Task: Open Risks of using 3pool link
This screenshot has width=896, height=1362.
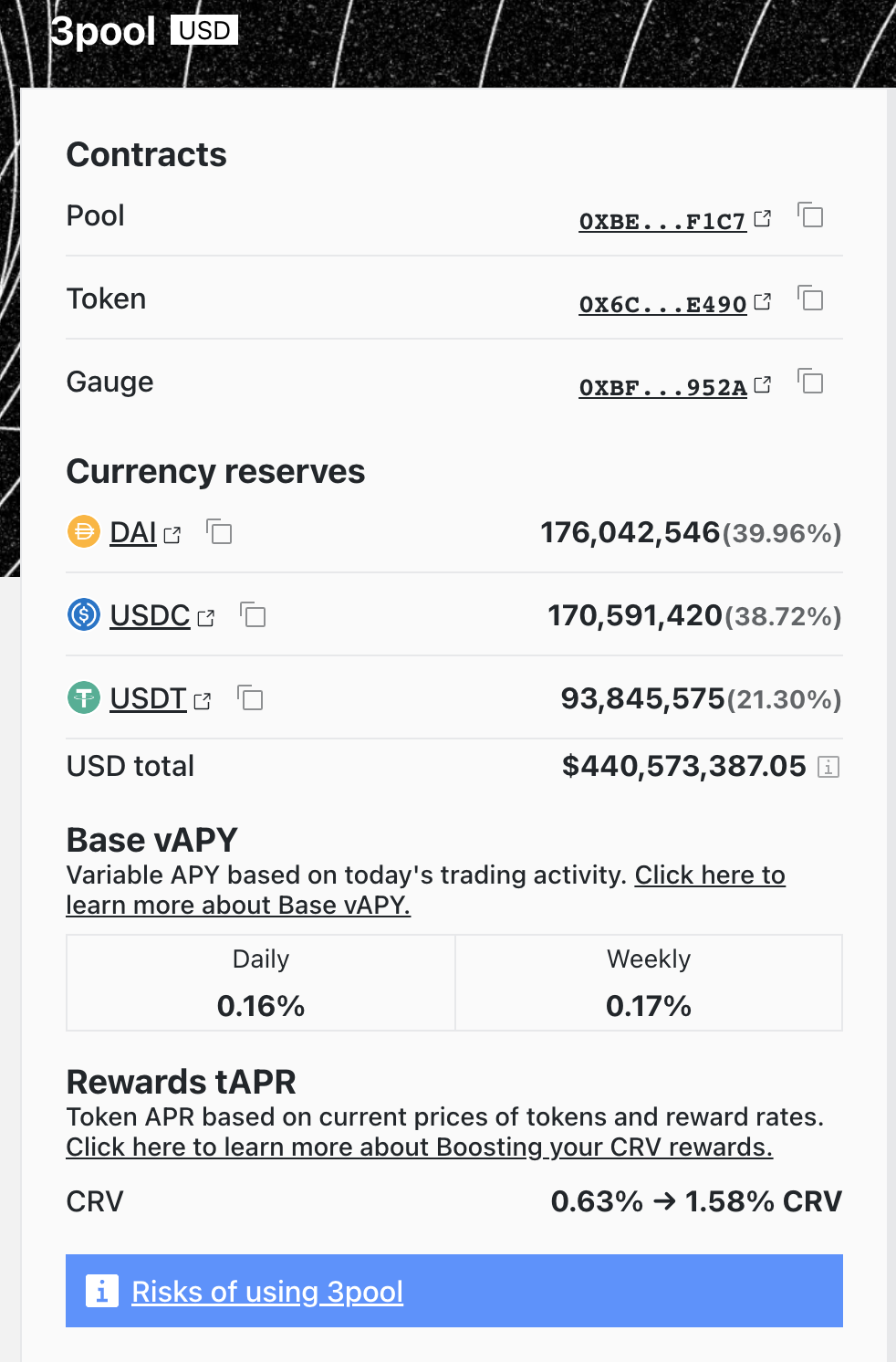Action: (267, 1292)
